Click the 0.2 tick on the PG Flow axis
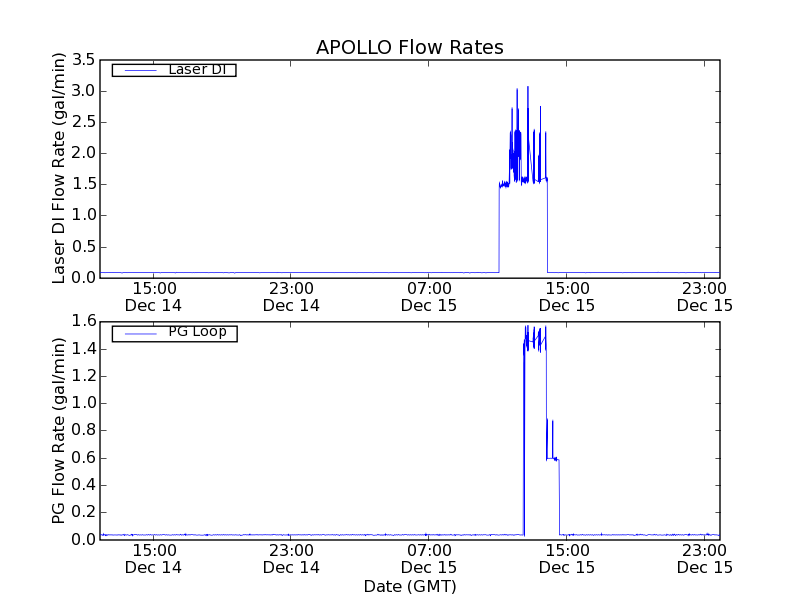 pyautogui.click(x=83, y=512)
